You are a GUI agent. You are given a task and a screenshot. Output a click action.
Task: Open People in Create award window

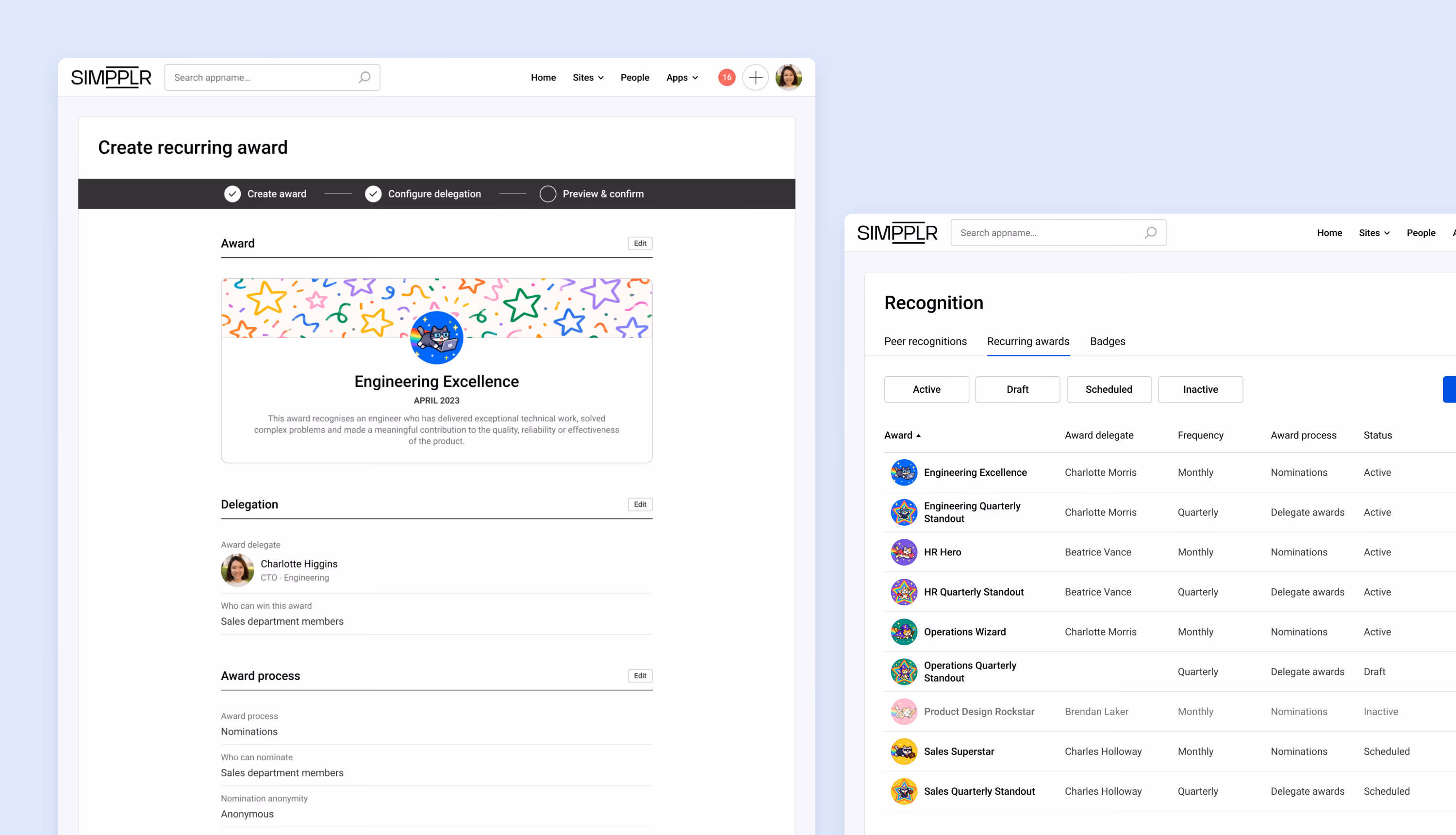(x=635, y=77)
